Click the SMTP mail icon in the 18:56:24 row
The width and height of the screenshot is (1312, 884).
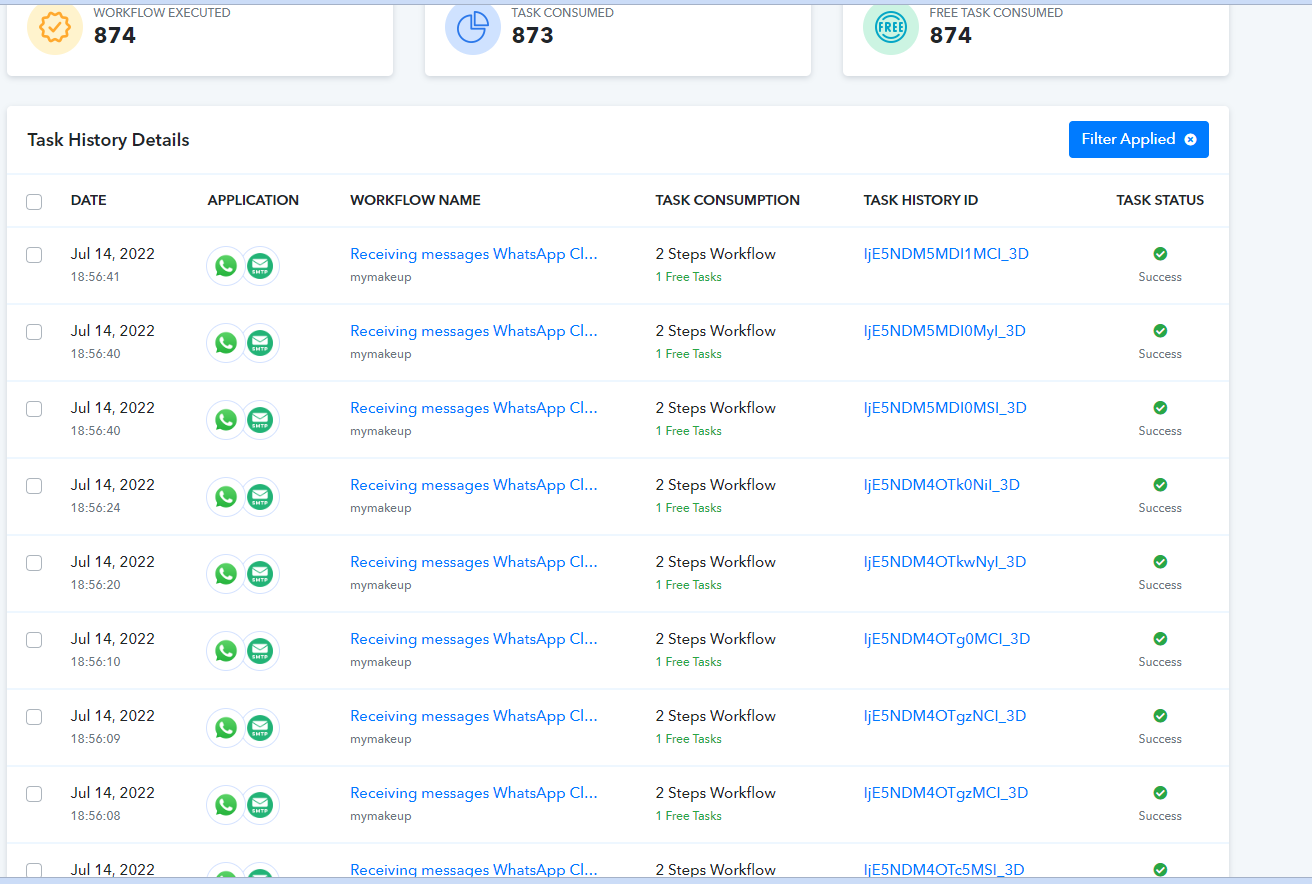point(260,497)
